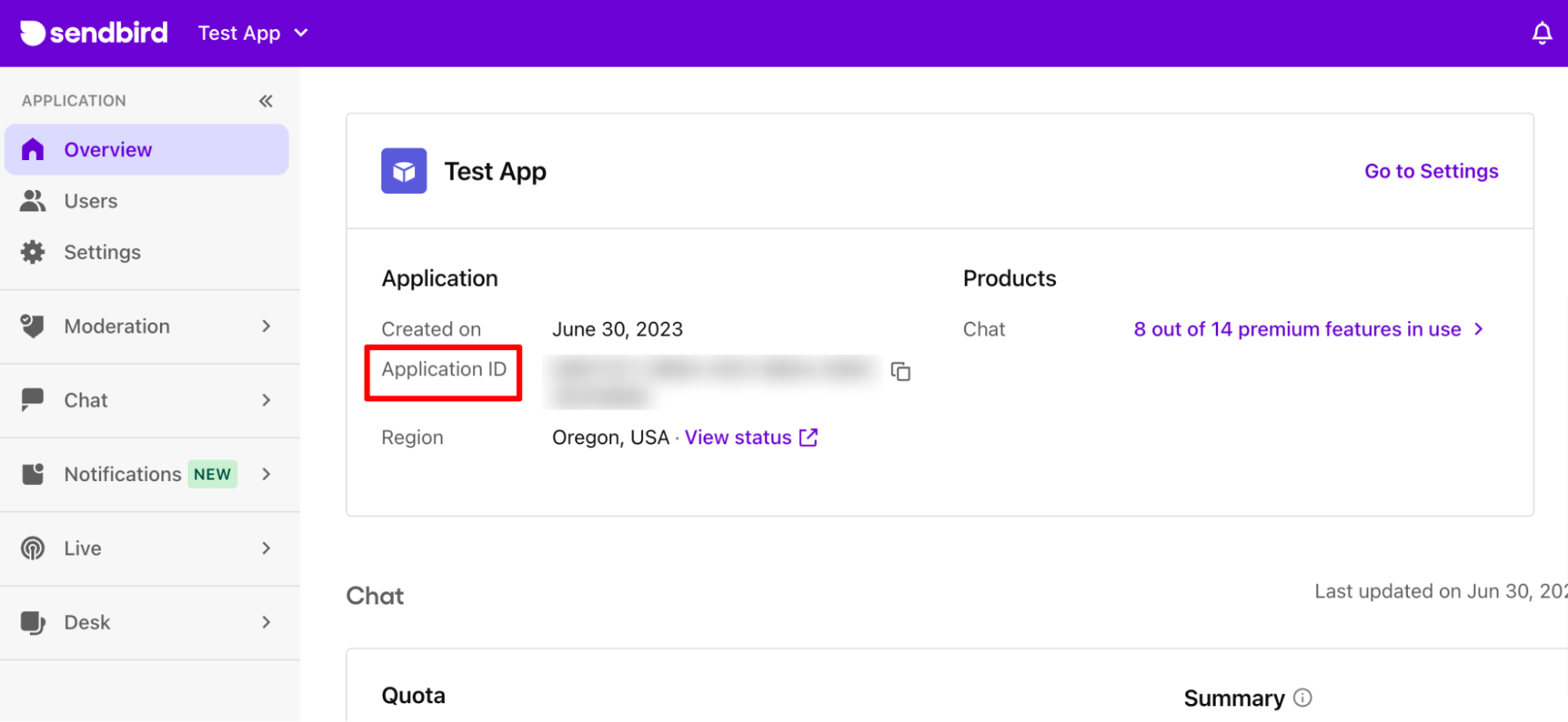Image resolution: width=1568 pixels, height=722 pixels.
Task: Click the Test App cube icon
Action: (403, 170)
